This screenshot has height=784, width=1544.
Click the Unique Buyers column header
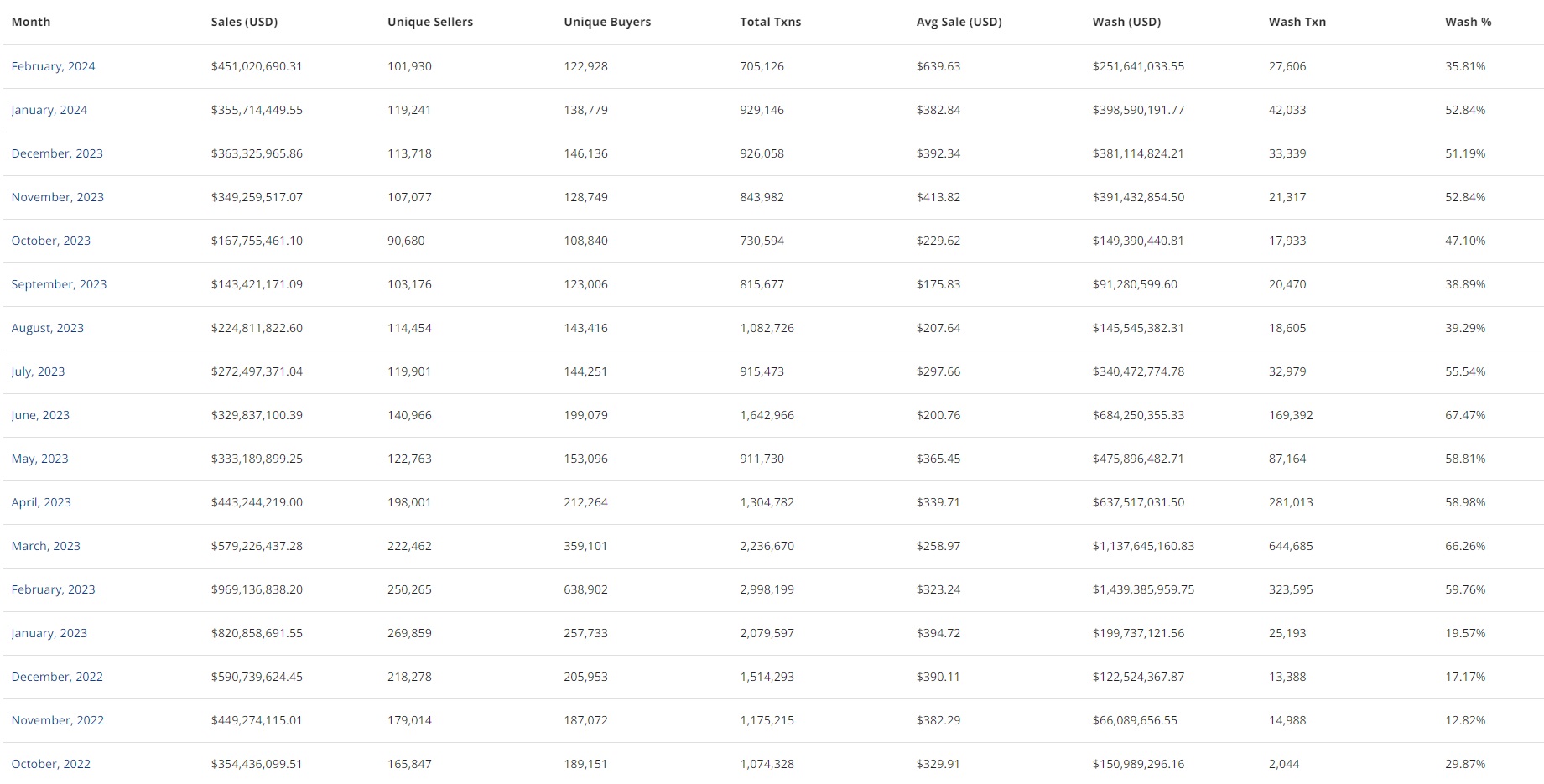point(607,22)
